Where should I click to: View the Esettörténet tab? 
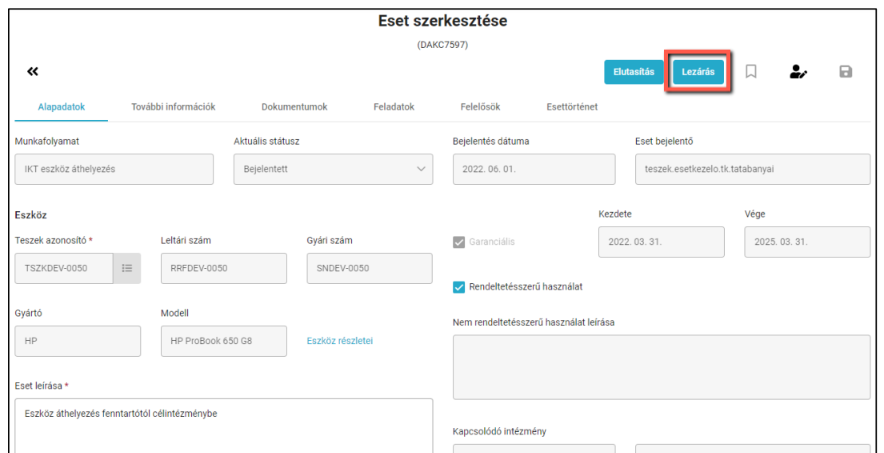tap(572, 107)
